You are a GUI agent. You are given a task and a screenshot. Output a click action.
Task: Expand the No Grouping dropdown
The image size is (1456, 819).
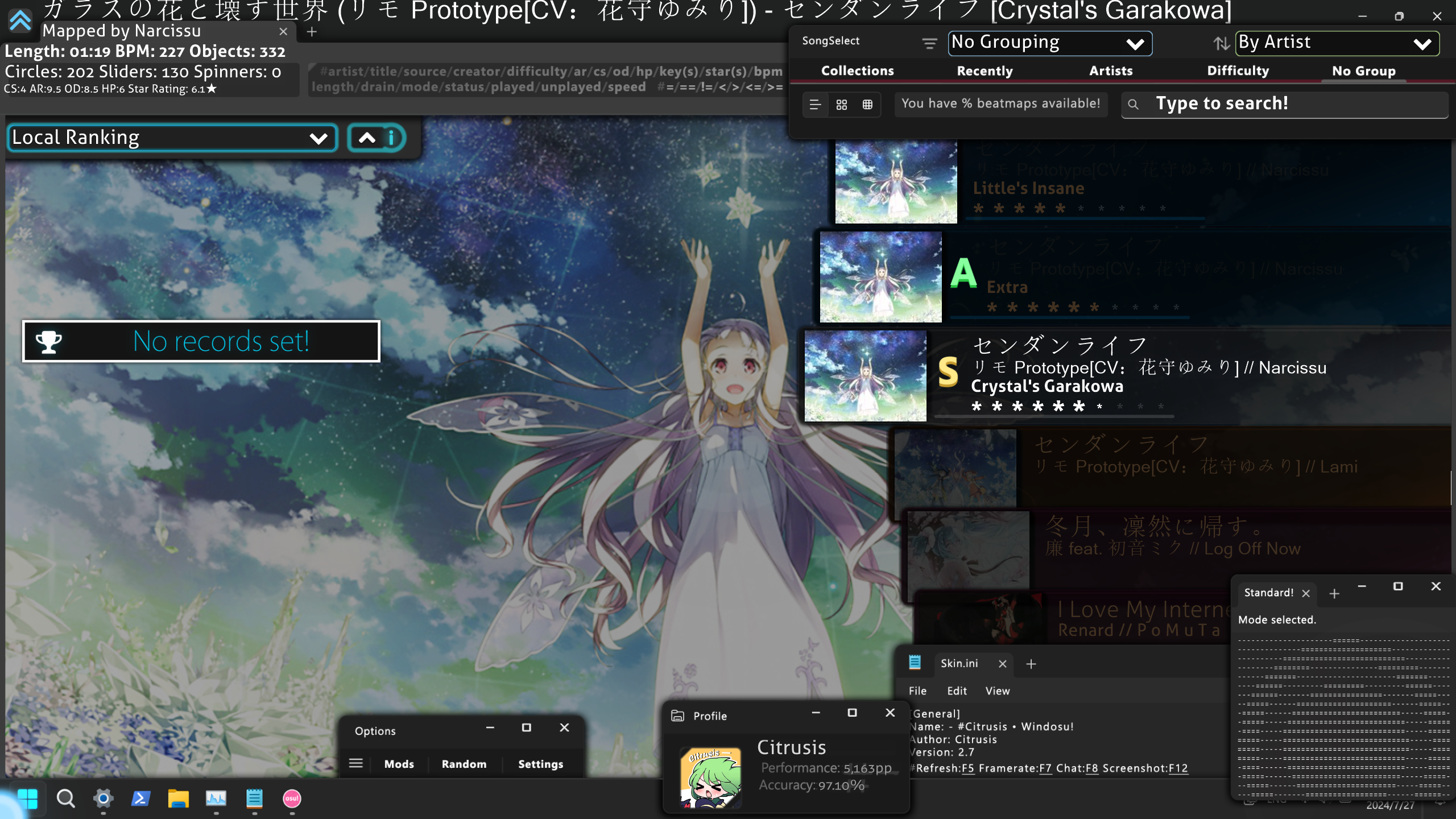click(x=1050, y=43)
